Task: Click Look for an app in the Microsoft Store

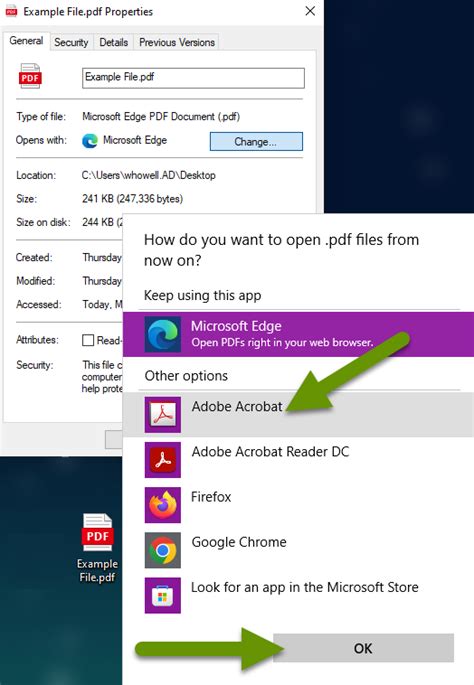Action: (304, 587)
